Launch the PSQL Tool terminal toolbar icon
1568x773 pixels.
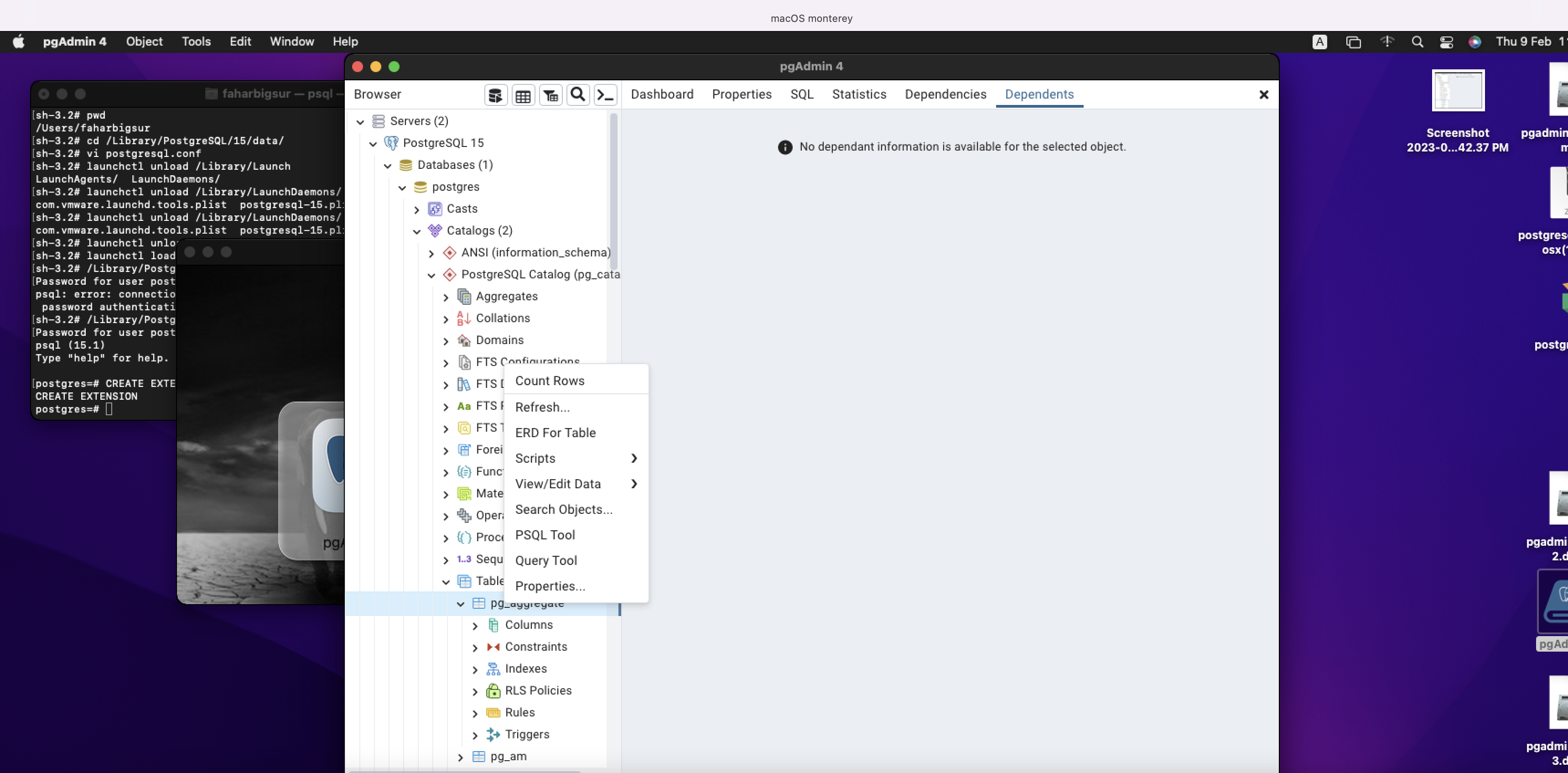(x=606, y=95)
